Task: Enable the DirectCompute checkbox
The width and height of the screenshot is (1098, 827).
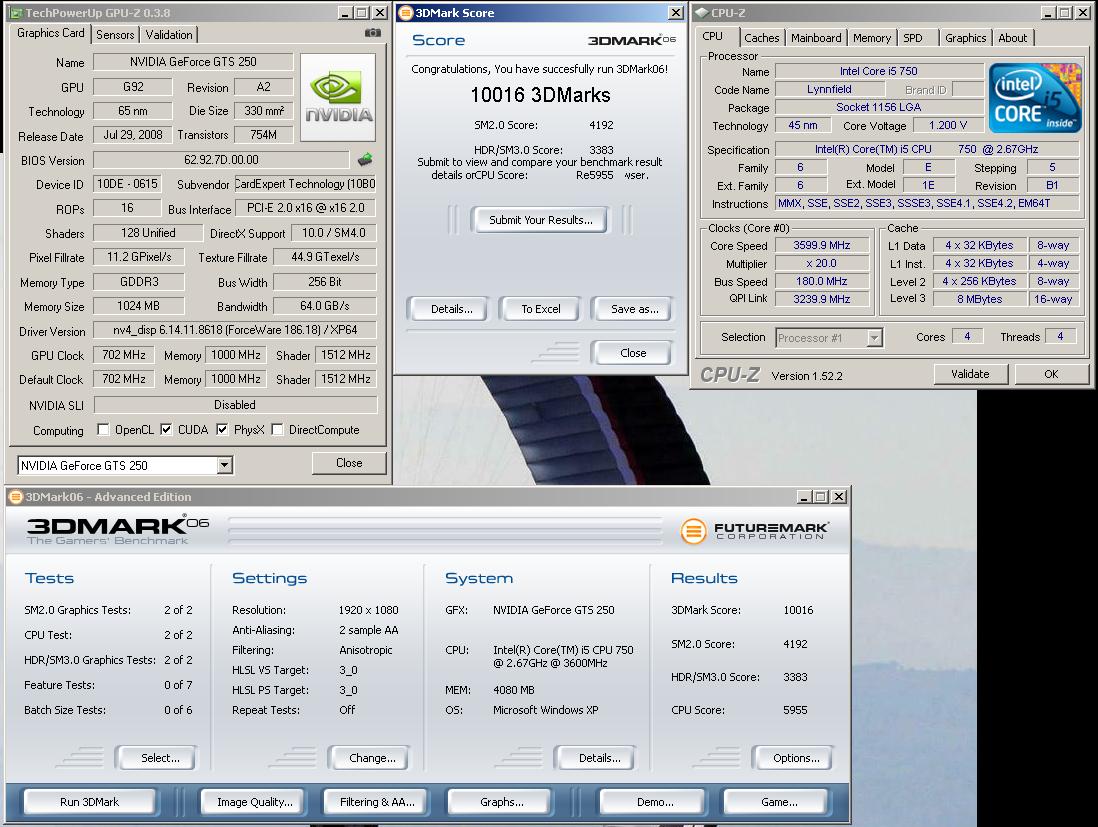Action: [277, 429]
